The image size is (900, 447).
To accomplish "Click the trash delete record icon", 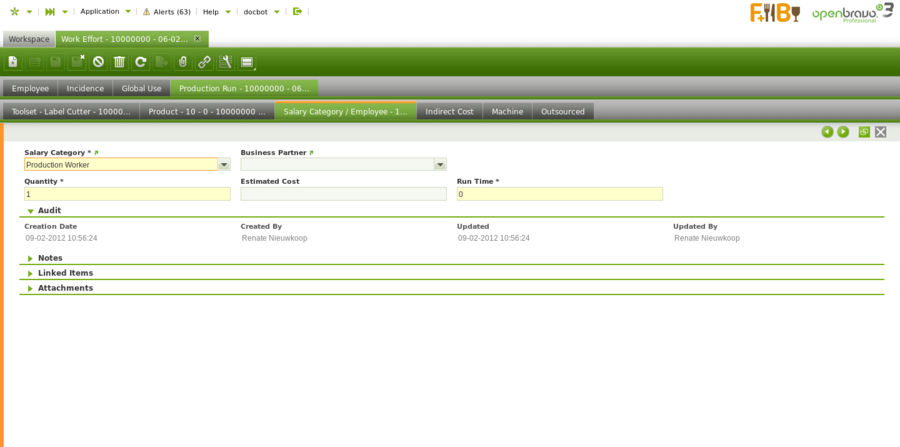I will coord(119,62).
